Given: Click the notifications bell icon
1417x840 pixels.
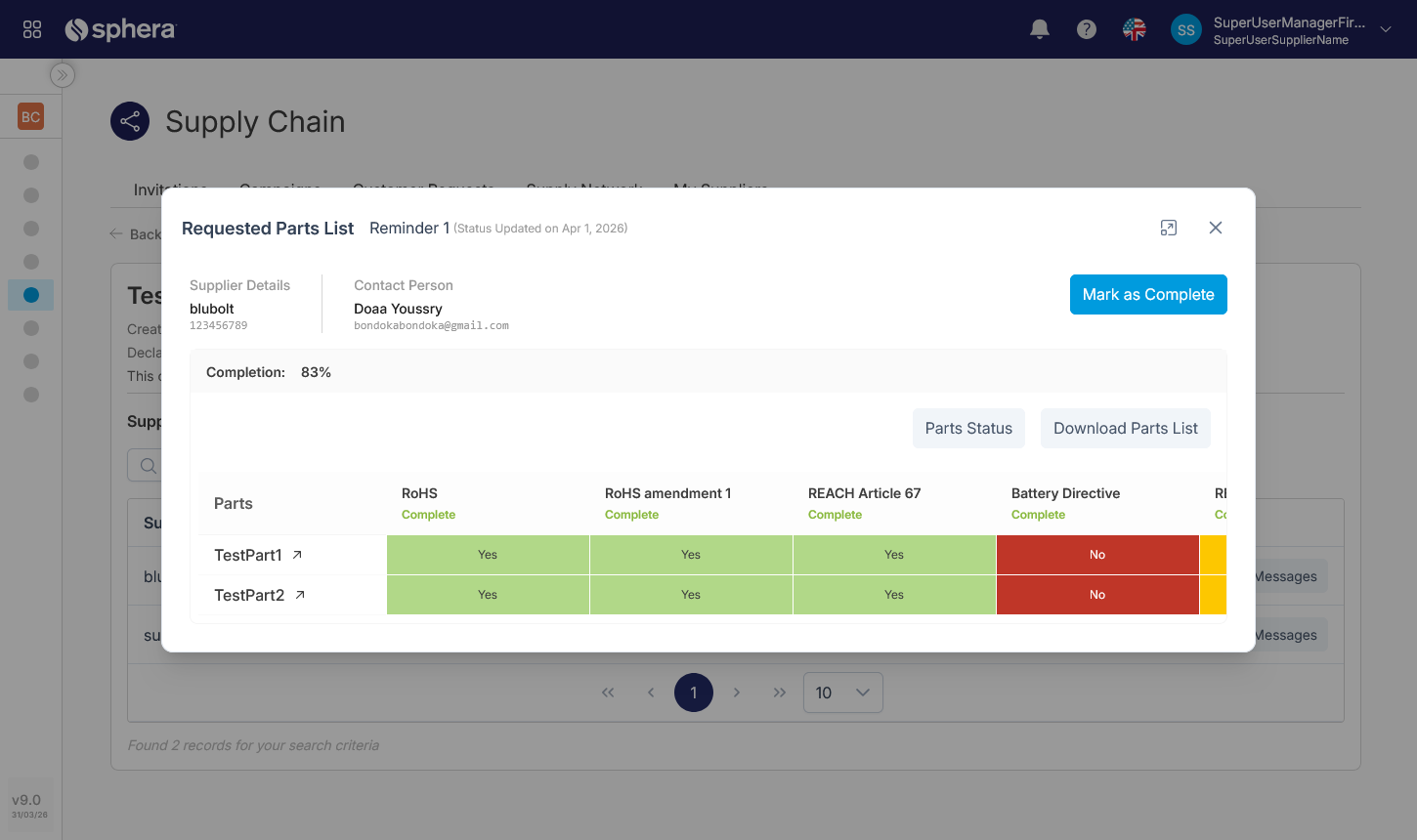Looking at the screenshot, I should click(x=1040, y=29).
